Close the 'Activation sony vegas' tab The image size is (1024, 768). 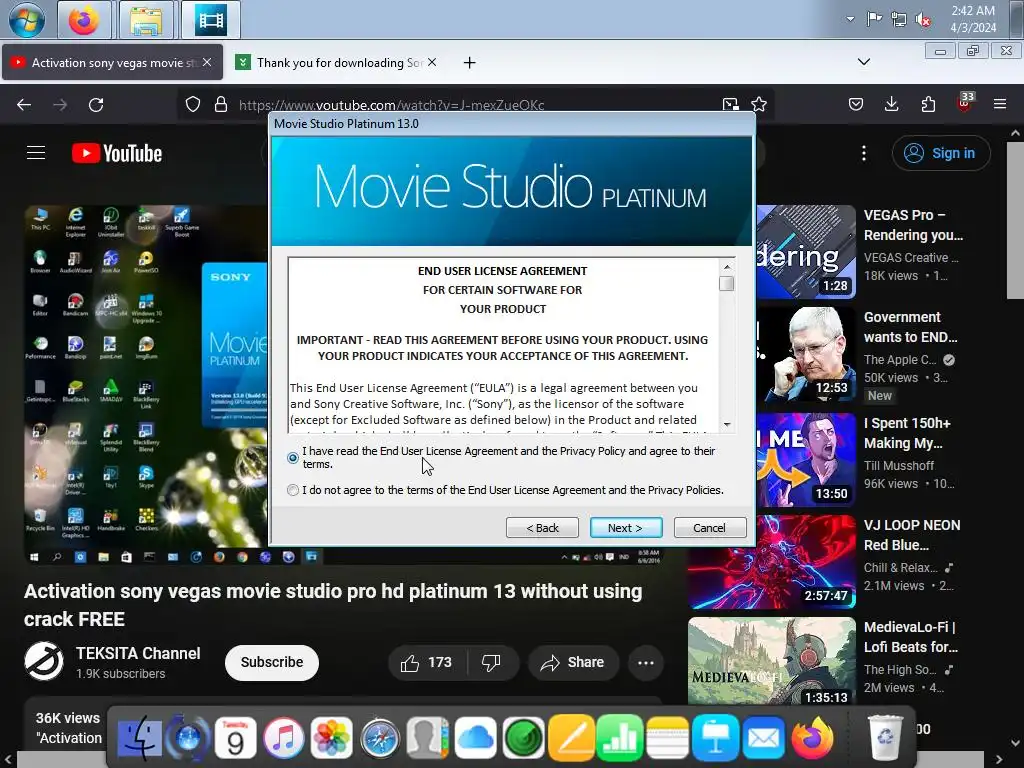(207, 62)
